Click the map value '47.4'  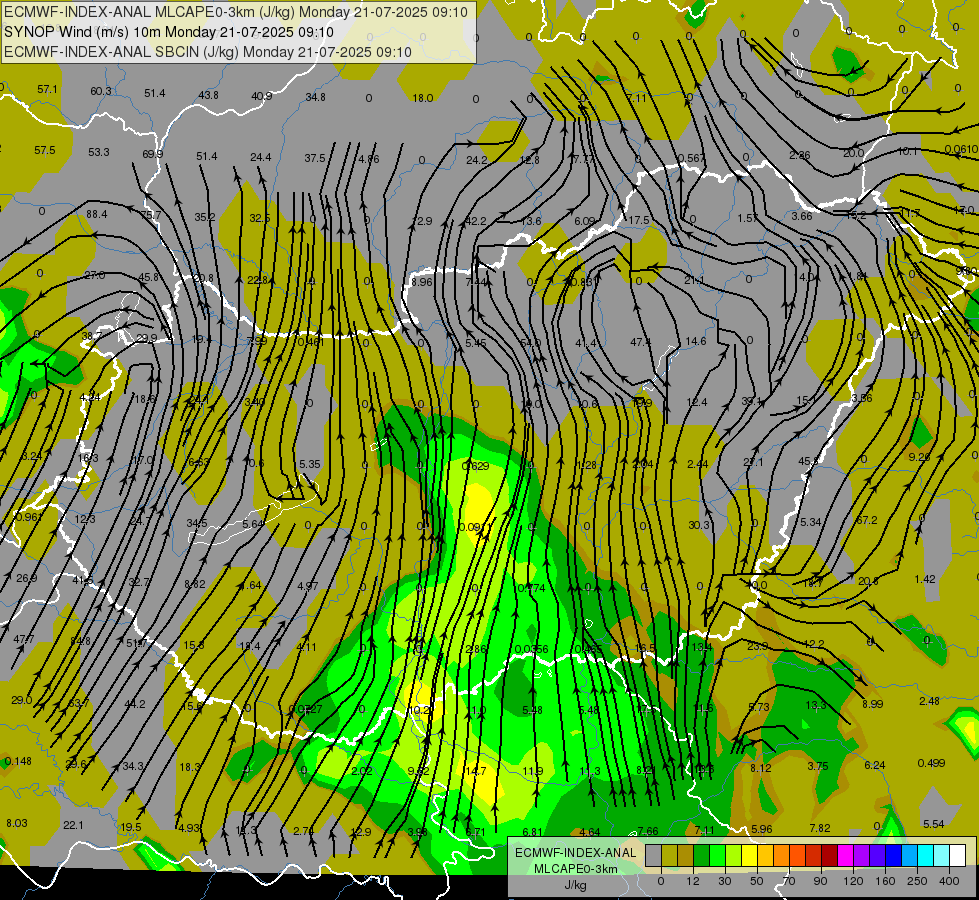click(641, 342)
